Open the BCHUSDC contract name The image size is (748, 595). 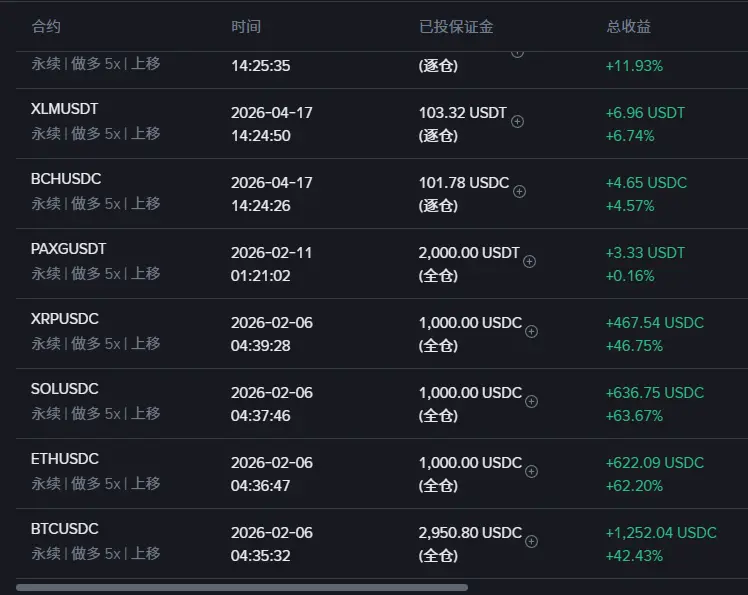66,179
